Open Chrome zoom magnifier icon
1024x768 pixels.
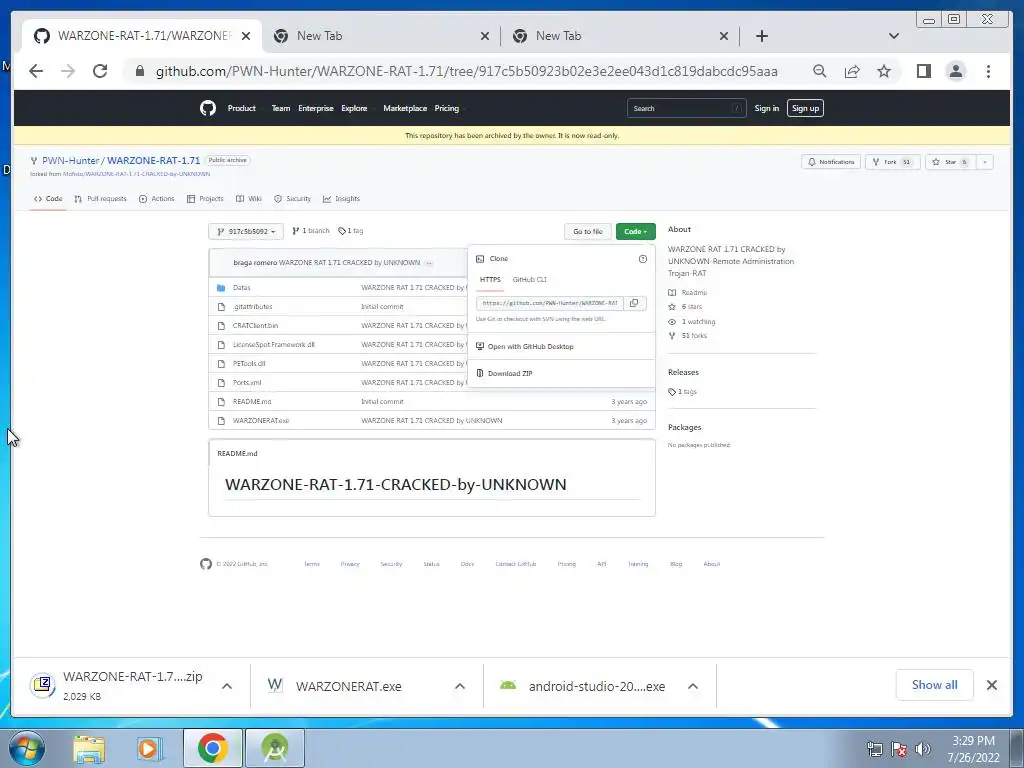(x=820, y=71)
